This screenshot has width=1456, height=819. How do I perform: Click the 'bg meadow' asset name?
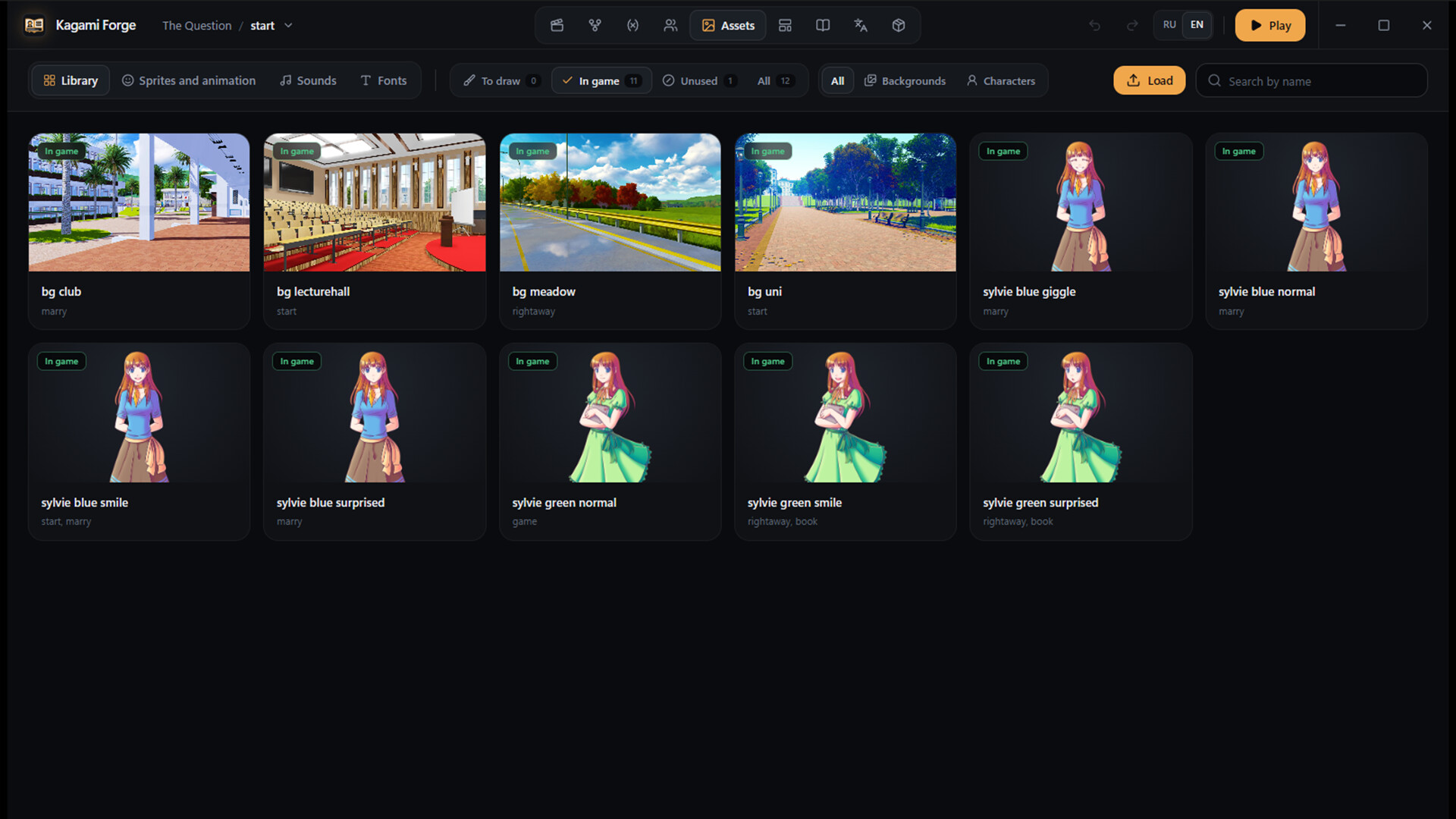(544, 291)
